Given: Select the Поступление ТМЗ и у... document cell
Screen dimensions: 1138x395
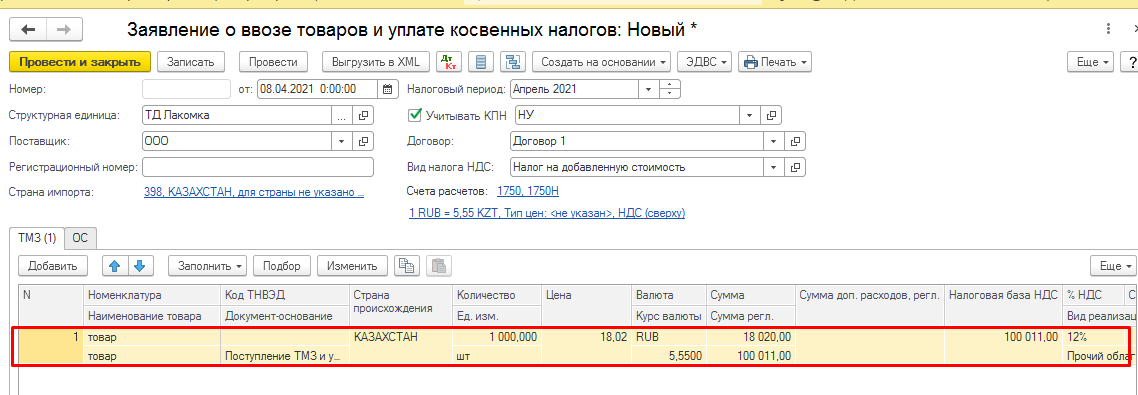Looking at the screenshot, I should [x=284, y=356].
